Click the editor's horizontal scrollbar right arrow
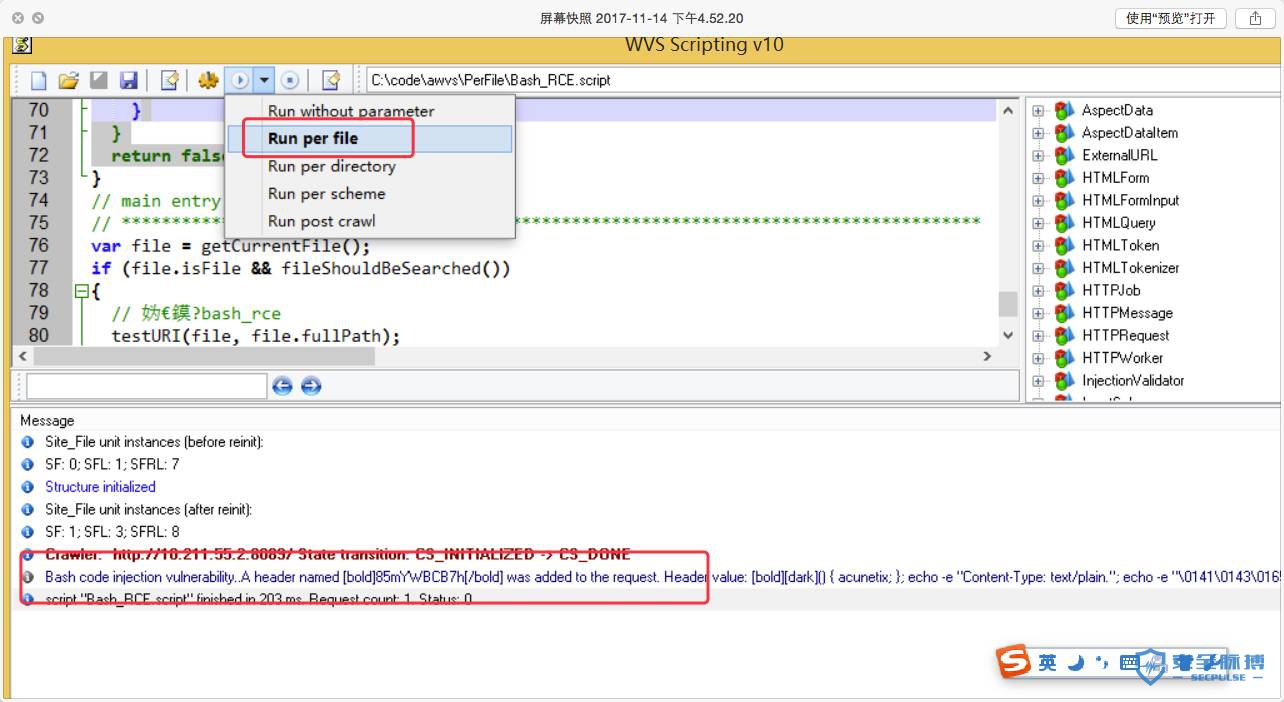This screenshot has height=702, width=1284. tap(988, 356)
